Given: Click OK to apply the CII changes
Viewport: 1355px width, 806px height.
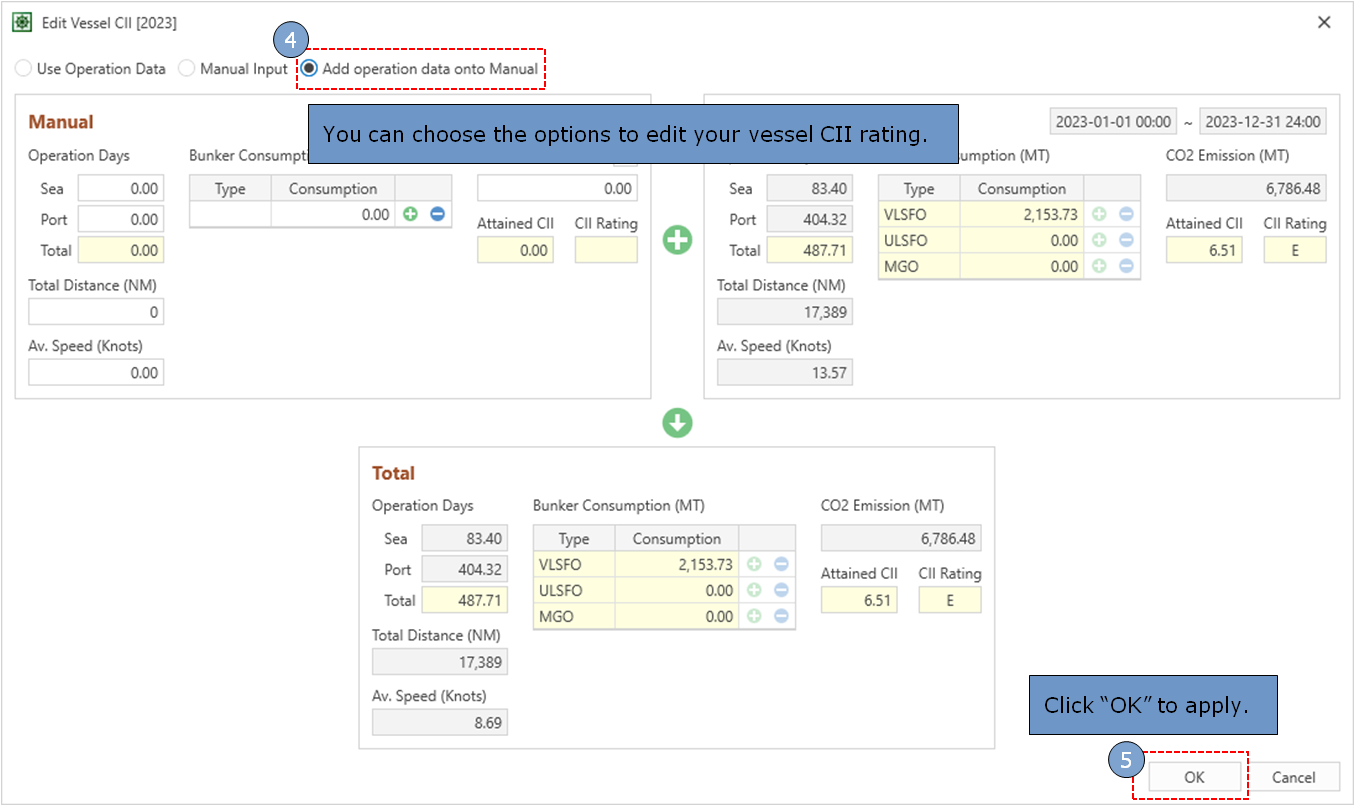Looking at the screenshot, I should (1194, 777).
